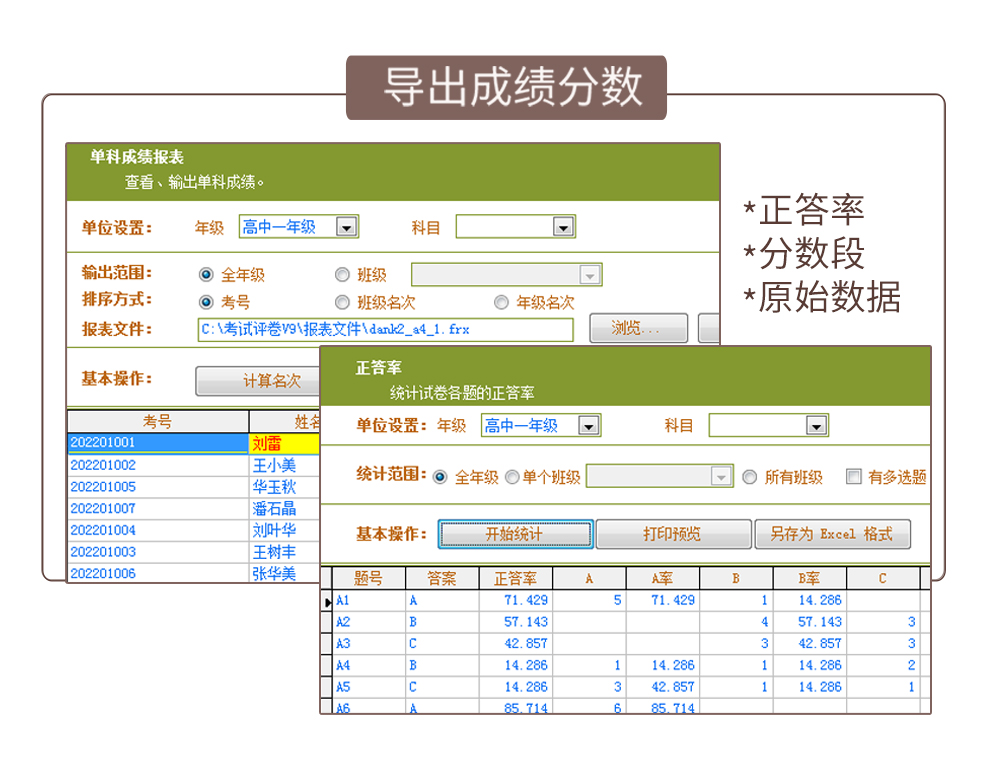This screenshot has width=990, height=775.
Task: Click the 开始统计 button
Action: (515, 534)
